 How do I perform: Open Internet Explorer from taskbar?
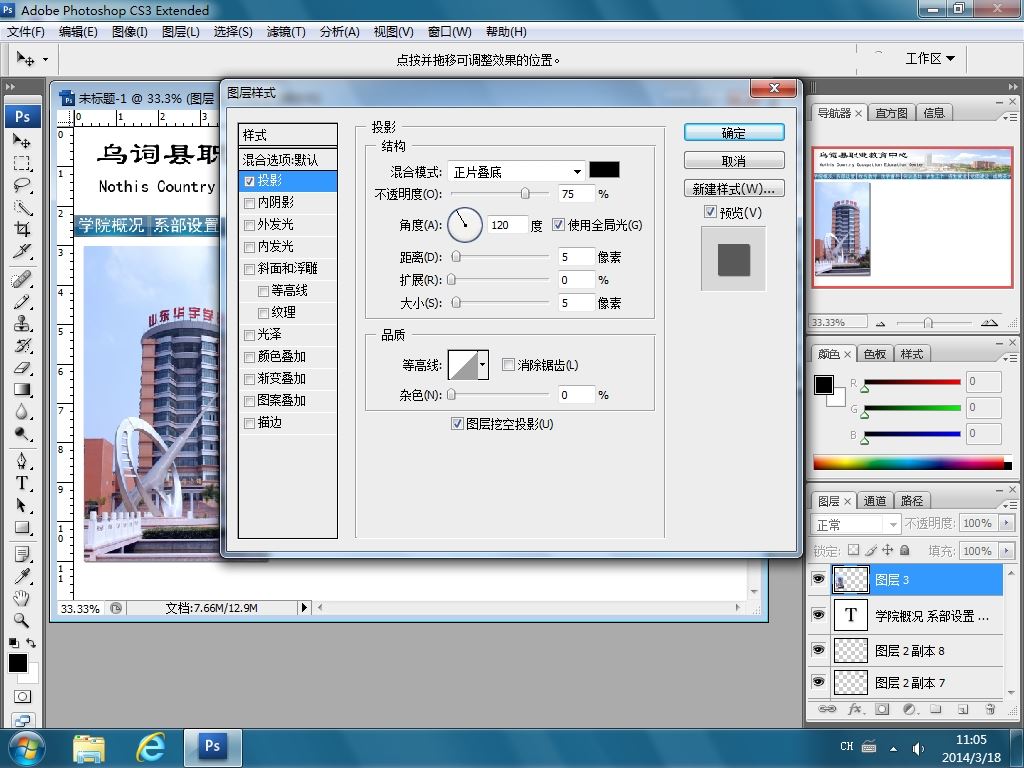point(150,747)
